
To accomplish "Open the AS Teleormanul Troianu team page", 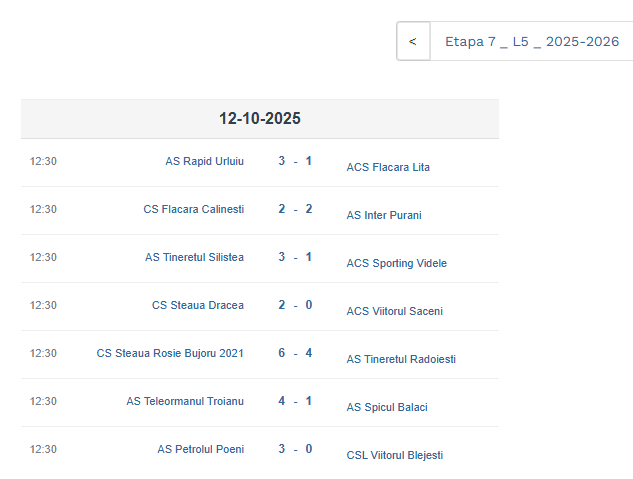I will [x=185, y=401].
